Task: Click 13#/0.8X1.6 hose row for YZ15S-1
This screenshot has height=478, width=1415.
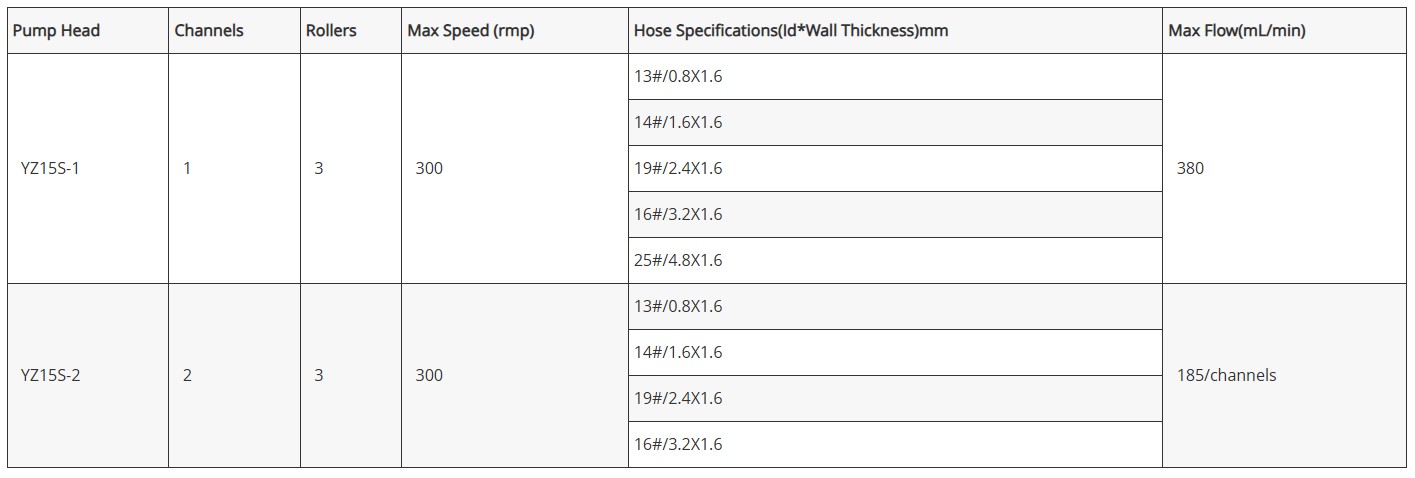Action: pyautogui.click(x=678, y=77)
